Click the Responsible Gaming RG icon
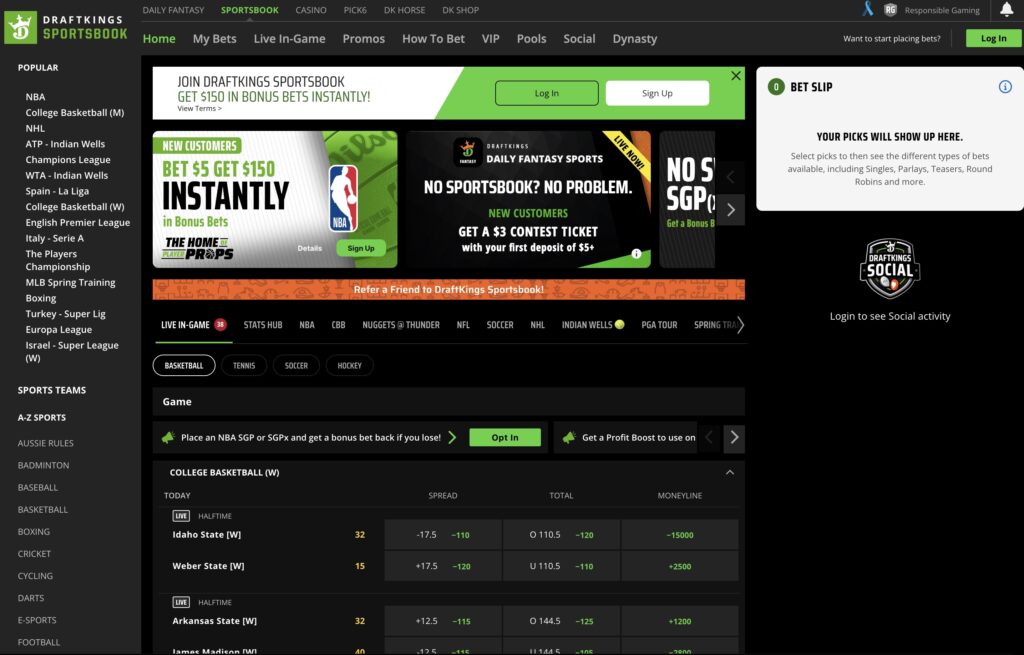 [x=890, y=10]
